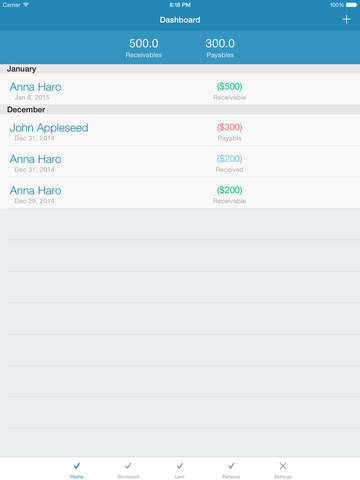The width and height of the screenshot is (360, 480).
Task: Tap the green ($200) Receivable amount
Action: coord(229,190)
